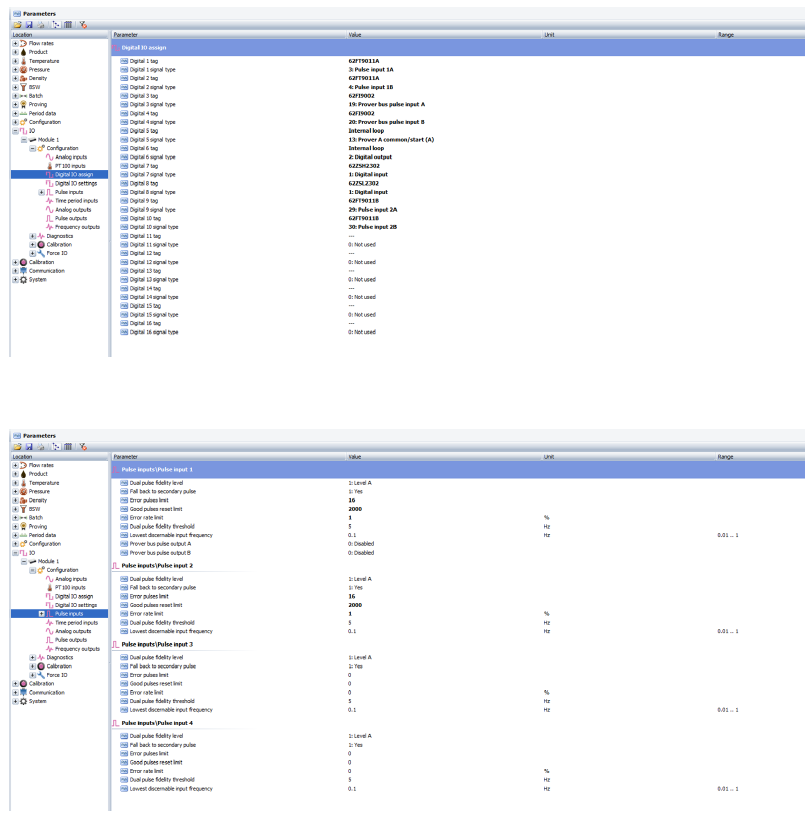Click Communication icon in bottom window tree
Screen dimensions: 810x836
[23, 693]
